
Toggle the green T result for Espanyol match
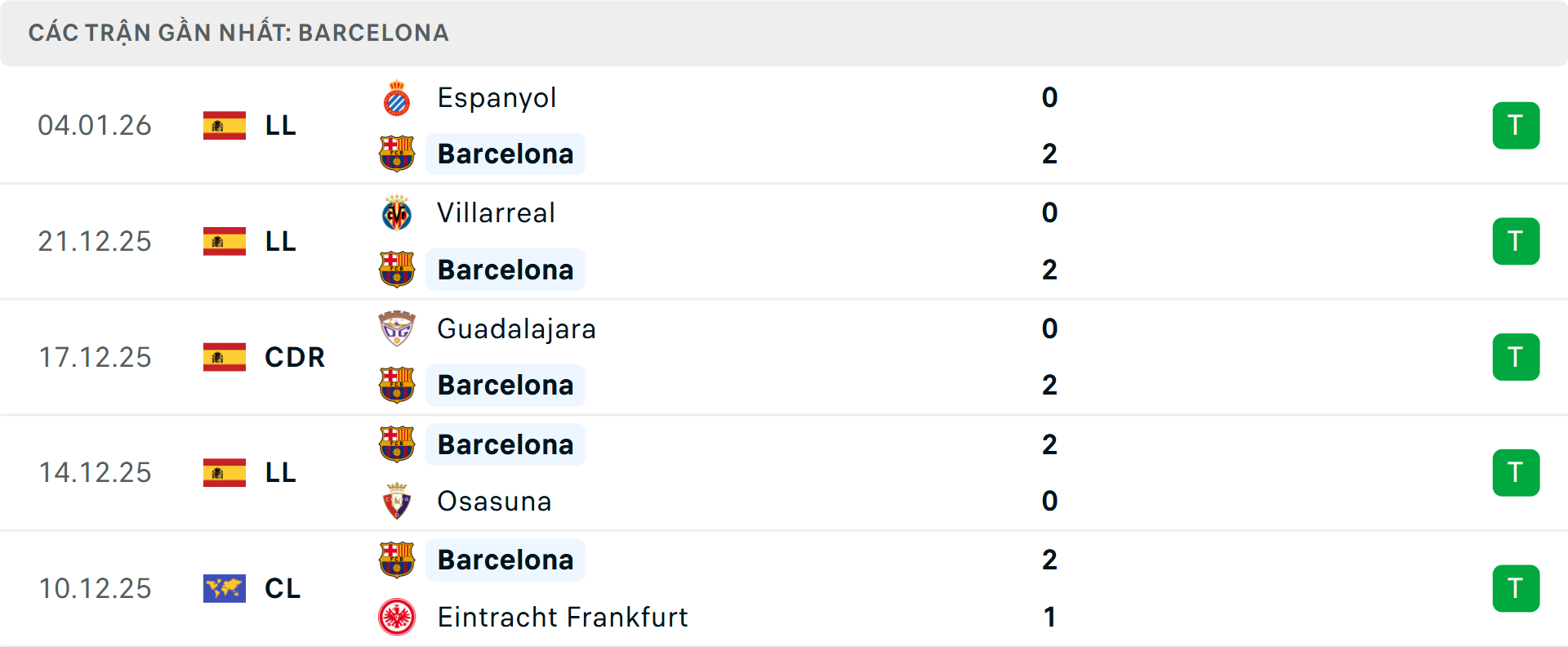click(x=1516, y=125)
